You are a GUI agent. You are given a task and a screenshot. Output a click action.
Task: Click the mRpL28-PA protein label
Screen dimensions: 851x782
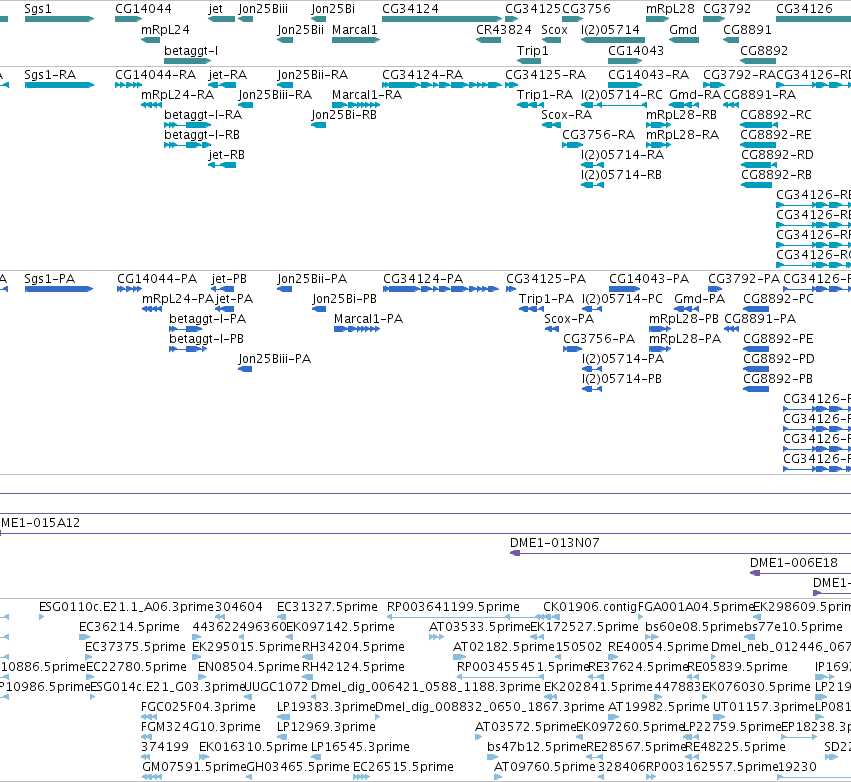685,339
